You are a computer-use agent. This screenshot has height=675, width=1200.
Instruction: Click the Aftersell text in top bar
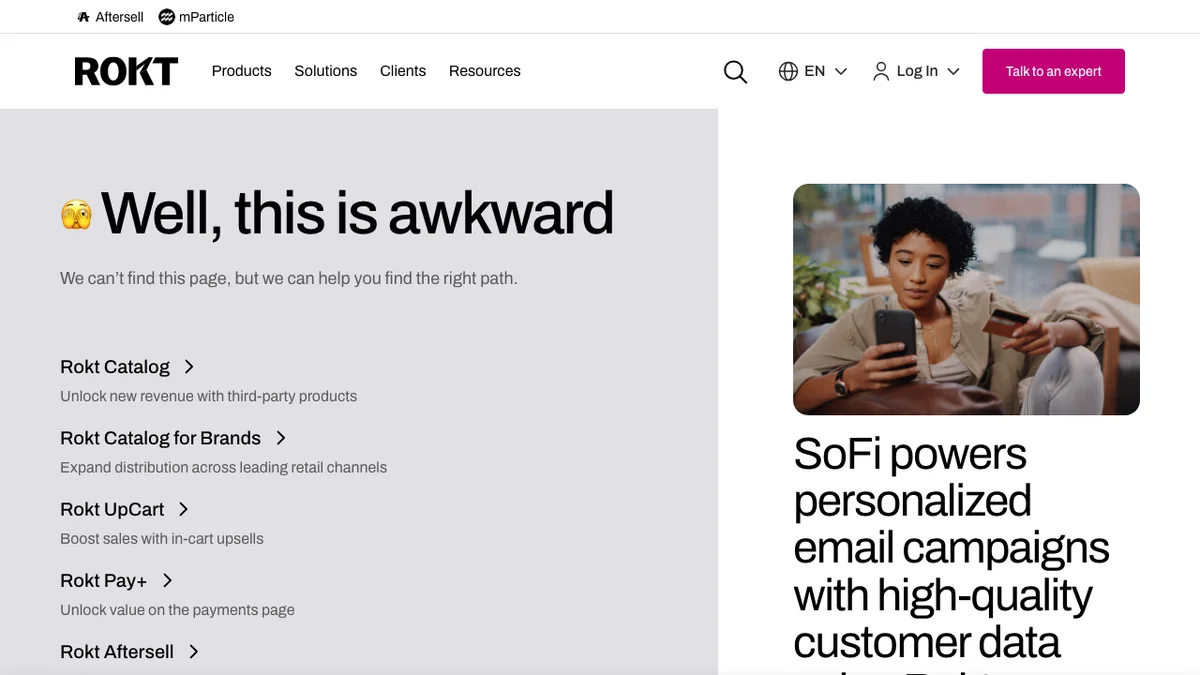120,17
